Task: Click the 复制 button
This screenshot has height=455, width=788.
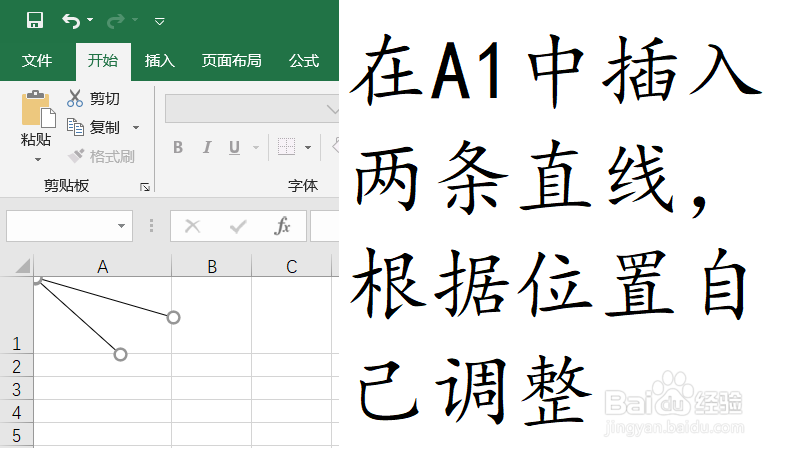Action: (93, 127)
